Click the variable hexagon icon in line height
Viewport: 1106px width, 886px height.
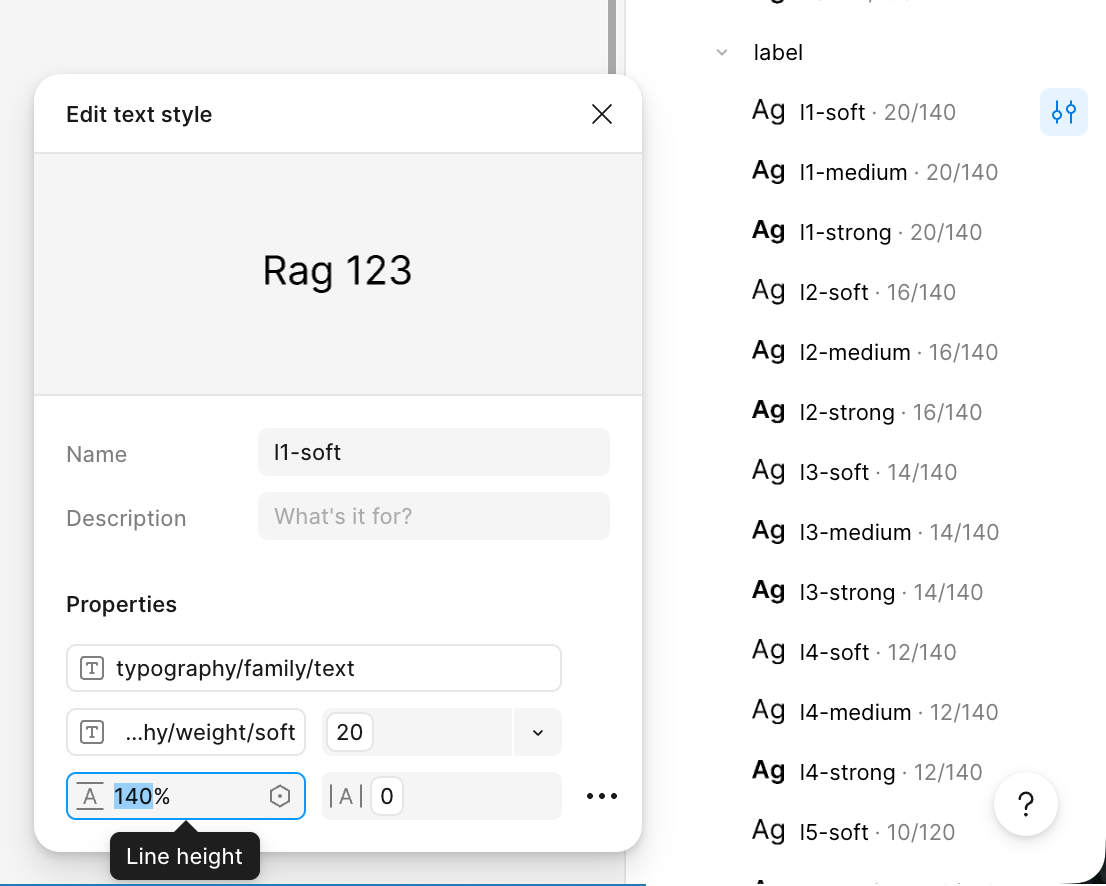pyautogui.click(x=280, y=796)
